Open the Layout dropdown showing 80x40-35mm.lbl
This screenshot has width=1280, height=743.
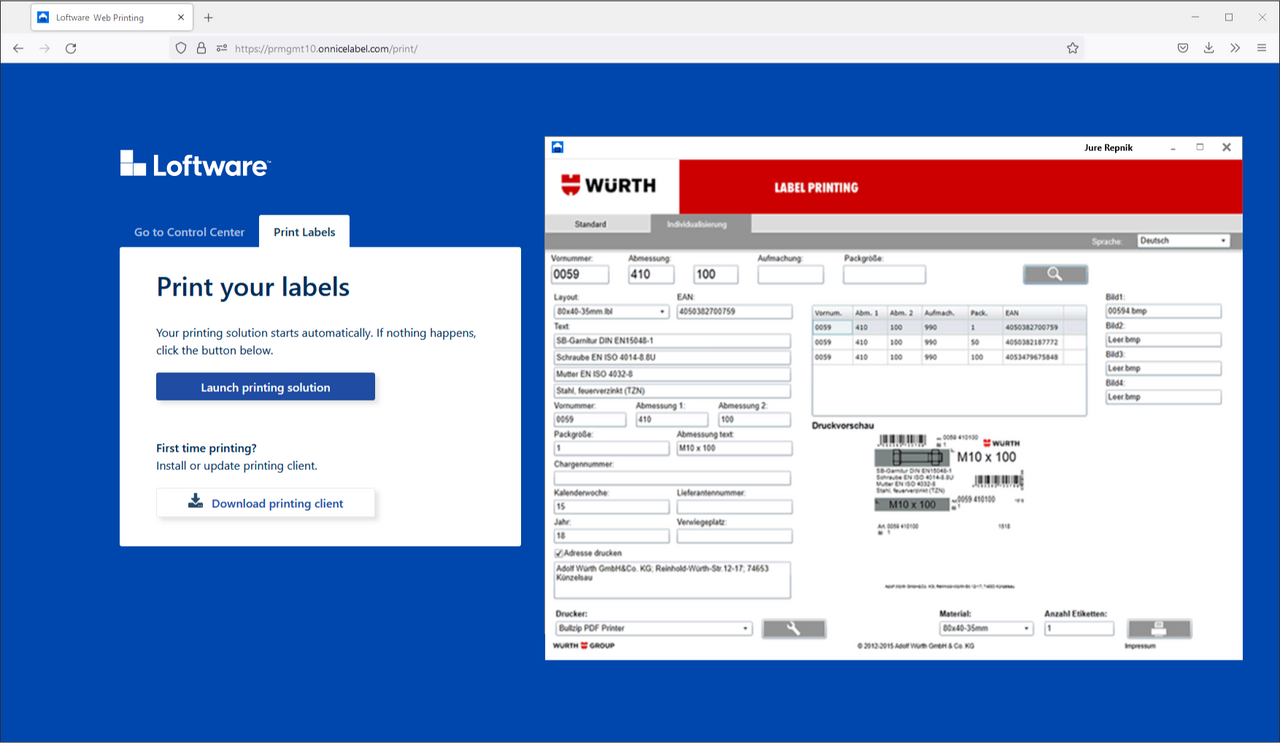pos(611,311)
